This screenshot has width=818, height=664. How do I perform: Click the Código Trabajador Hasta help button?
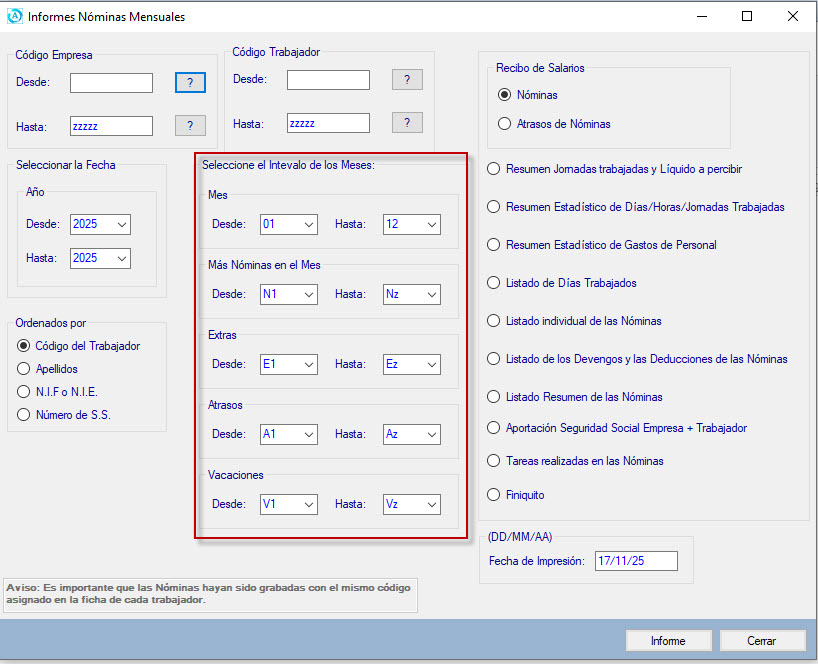click(x=407, y=123)
